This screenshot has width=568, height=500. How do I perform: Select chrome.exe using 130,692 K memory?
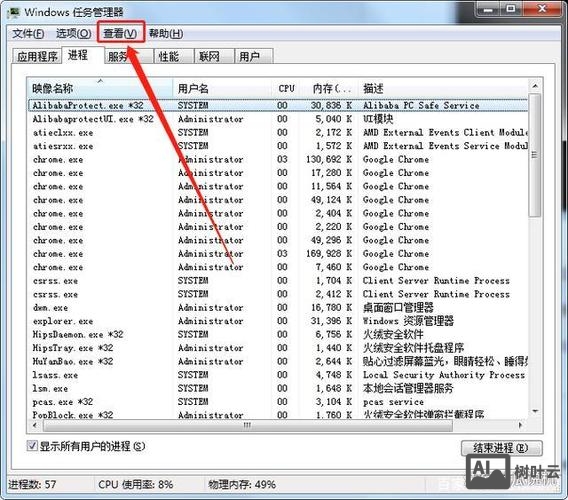click(x=278, y=159)
